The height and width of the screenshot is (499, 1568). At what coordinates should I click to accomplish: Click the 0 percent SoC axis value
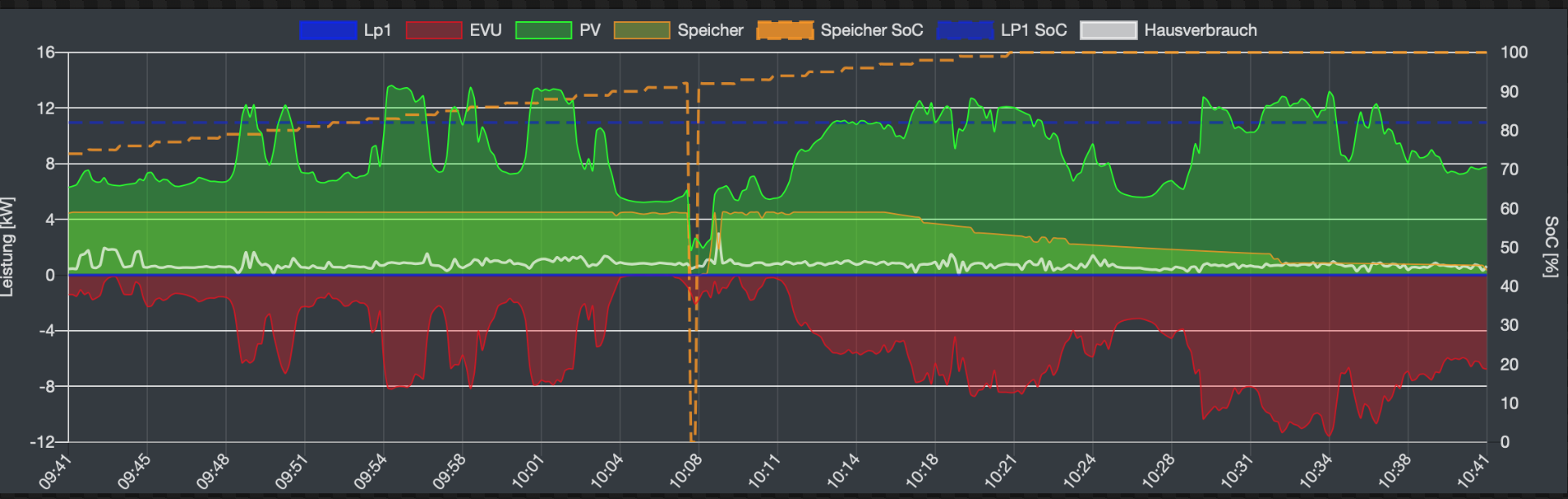(1505, 442)
